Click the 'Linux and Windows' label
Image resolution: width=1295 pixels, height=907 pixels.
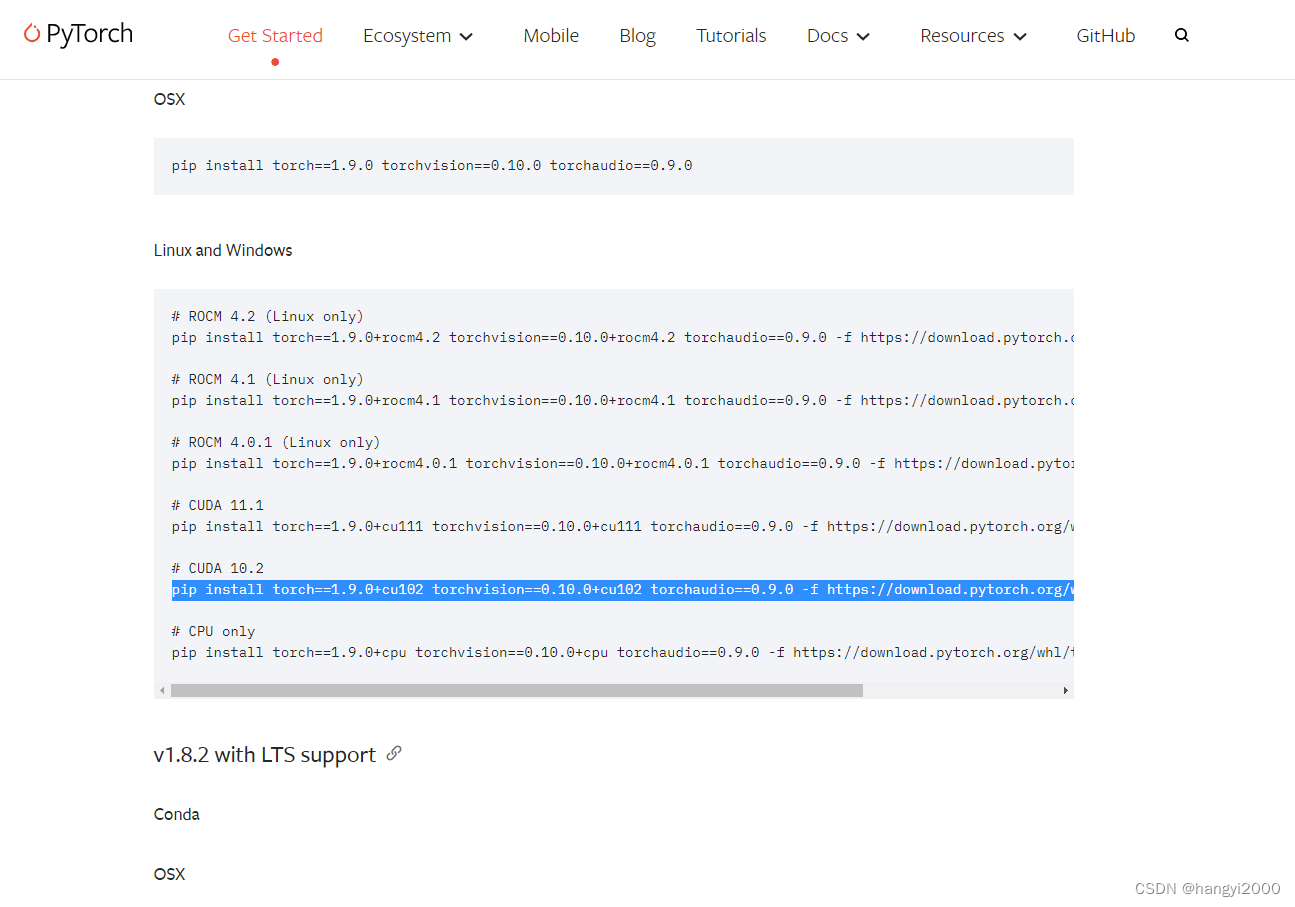tap(223, 250)
